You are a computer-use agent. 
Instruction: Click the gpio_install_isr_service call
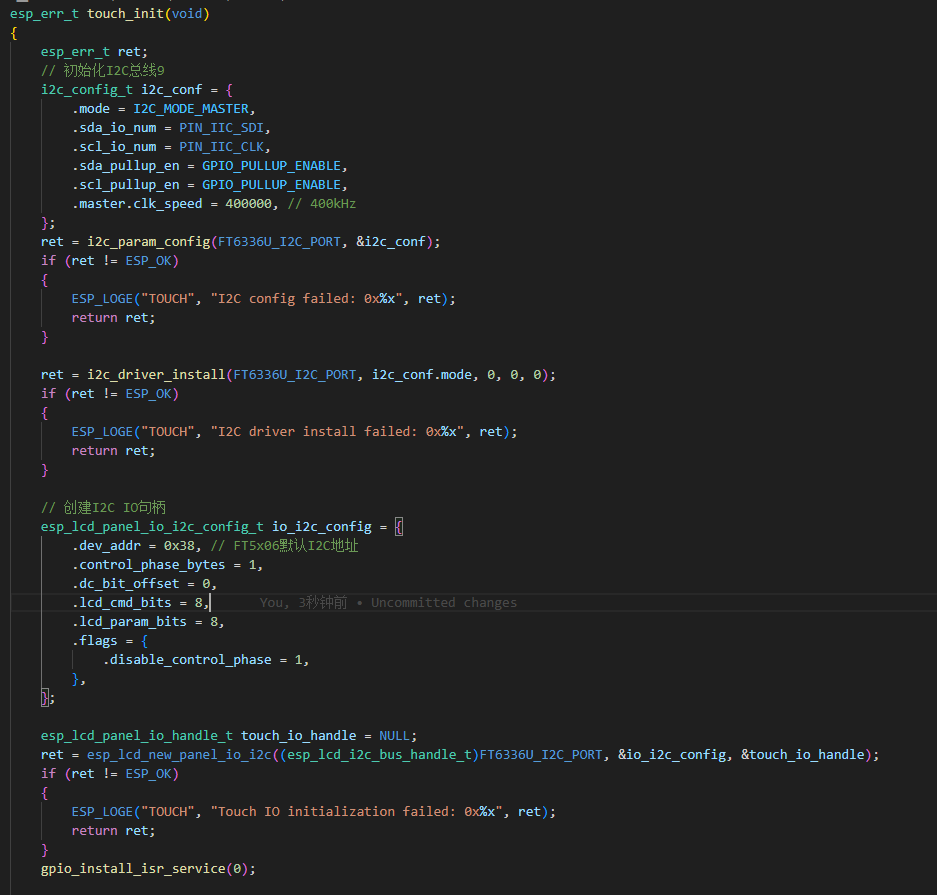pos(133,869)
